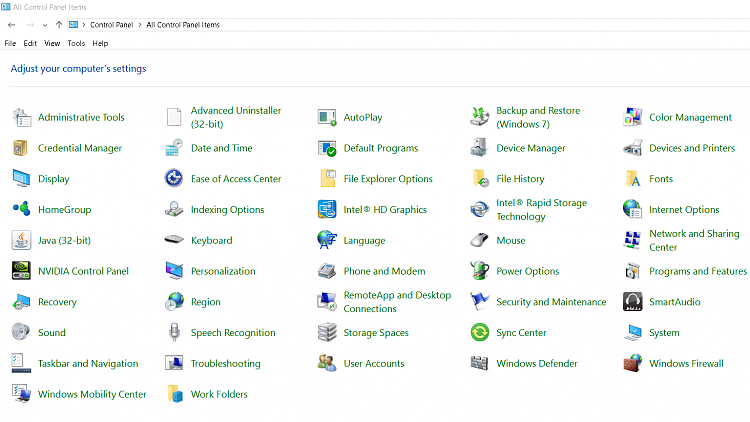Click All Control Panel Items breadcrumb
The image size is (750, 422).
[183, 25]
